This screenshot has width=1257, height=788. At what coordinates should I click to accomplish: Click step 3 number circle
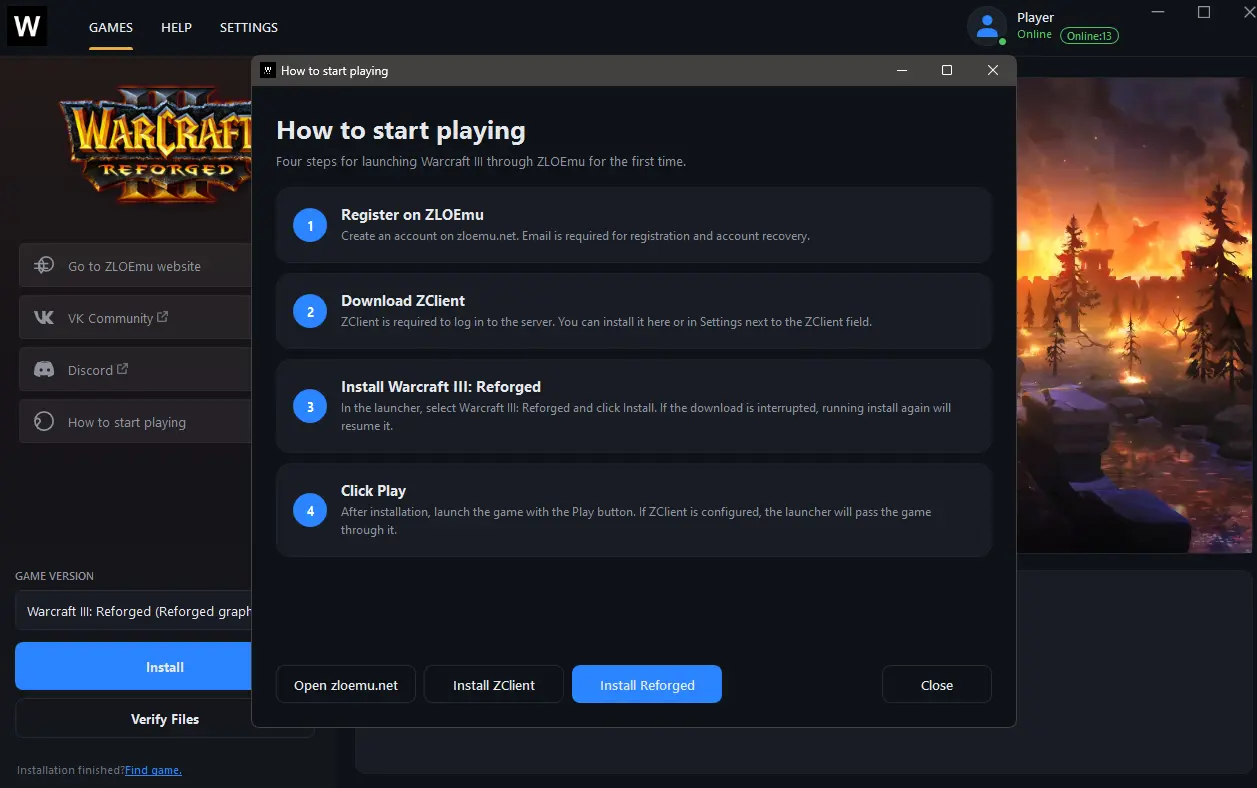[x=310, y=406]
